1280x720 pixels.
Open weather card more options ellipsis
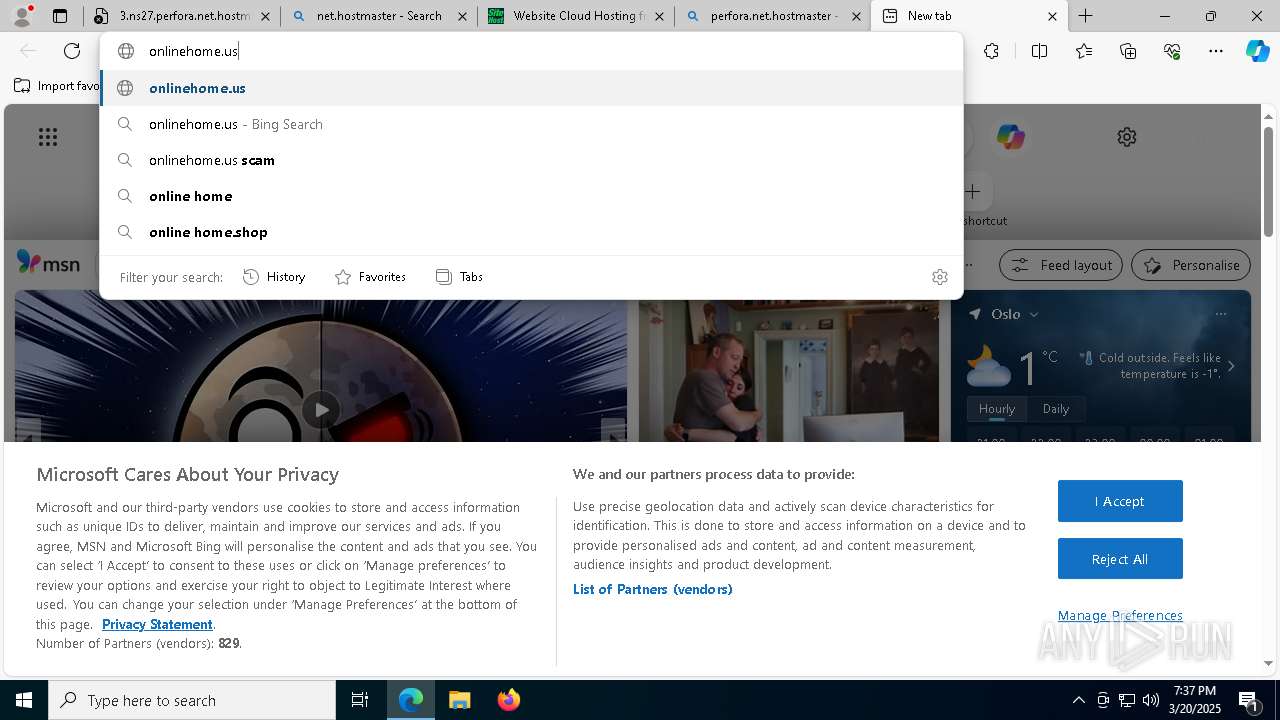click(1220, 314)
